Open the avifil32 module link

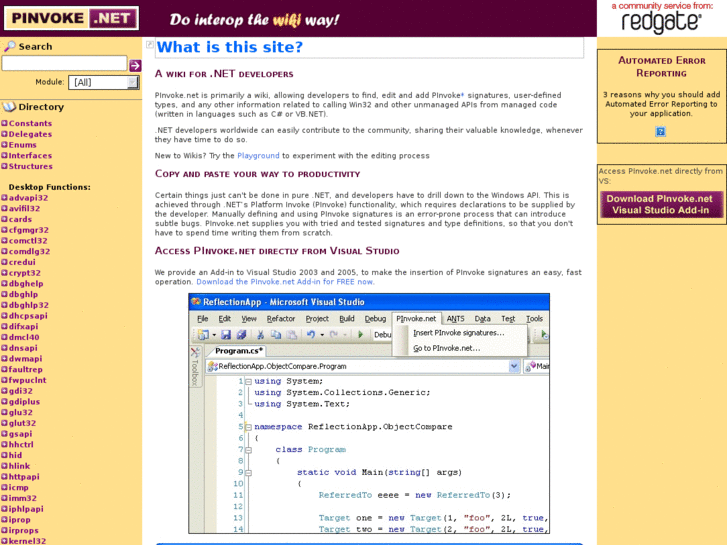click(x=24, y=208)
